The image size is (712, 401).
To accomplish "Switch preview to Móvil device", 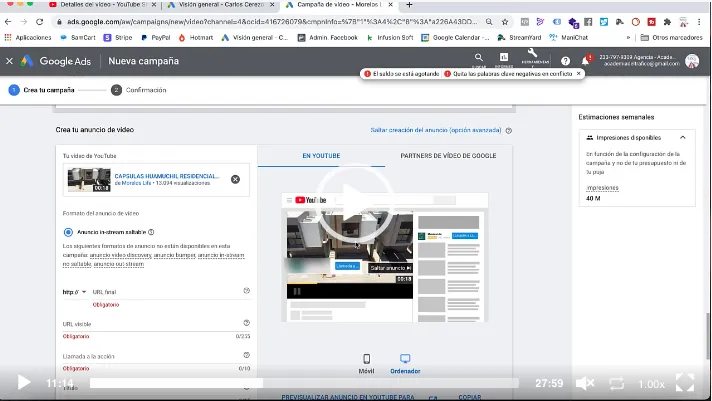I will [x=366, y=364].
